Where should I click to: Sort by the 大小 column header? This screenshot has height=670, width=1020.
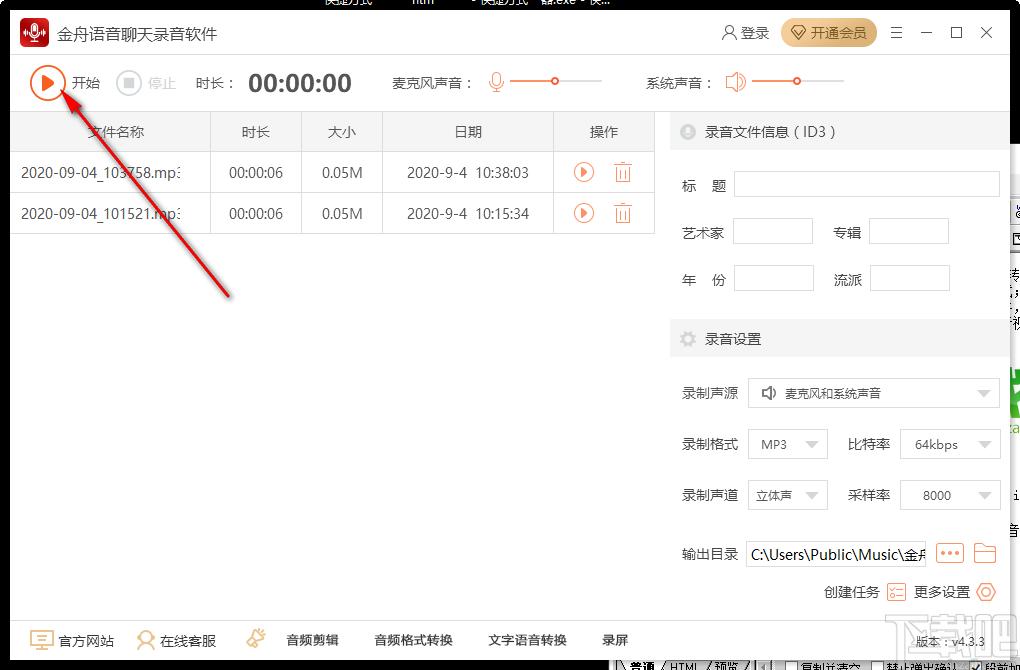pos(342,132)
